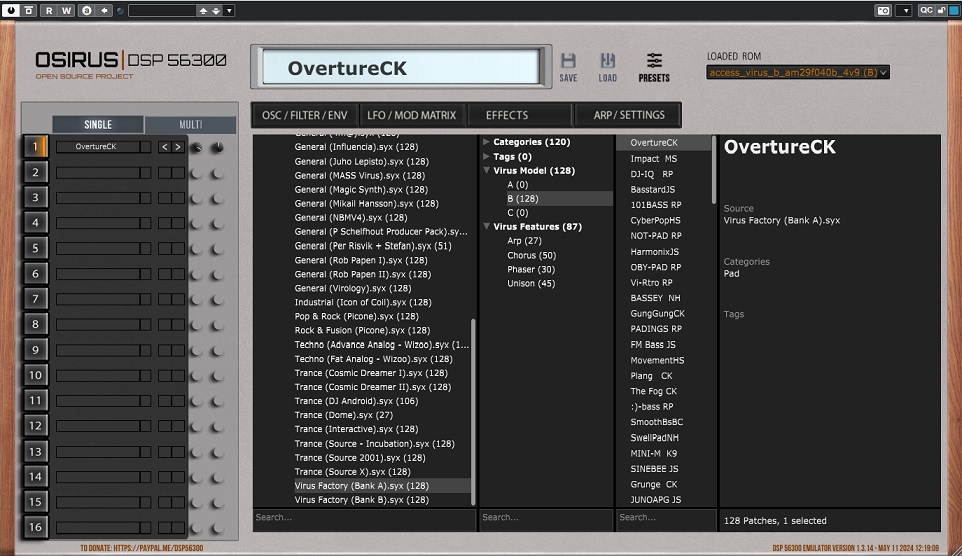
Task: Click the host preset name field
Action: pyautogui.click(x=161, y=10)
